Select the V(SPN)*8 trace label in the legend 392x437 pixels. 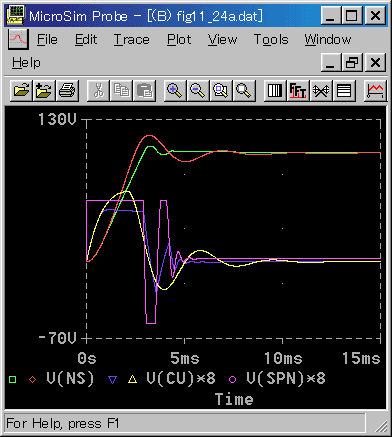[286, 379]
